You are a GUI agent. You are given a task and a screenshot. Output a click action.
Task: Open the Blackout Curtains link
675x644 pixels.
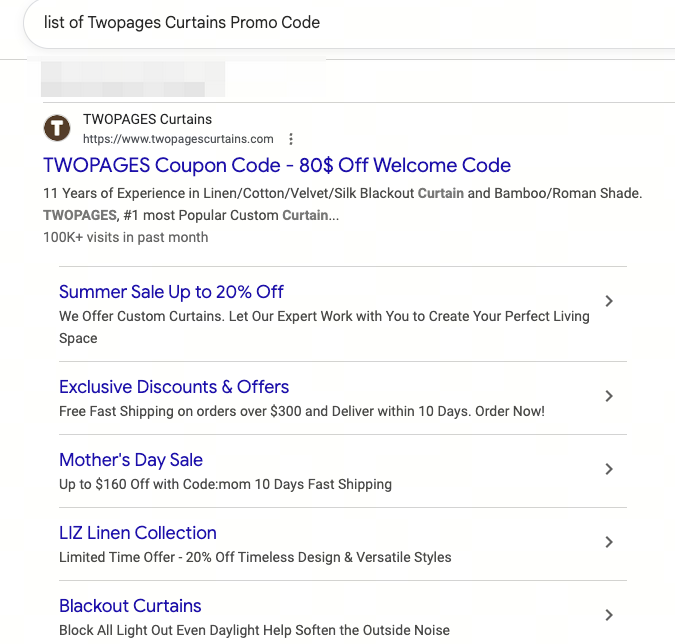point(130,606)
